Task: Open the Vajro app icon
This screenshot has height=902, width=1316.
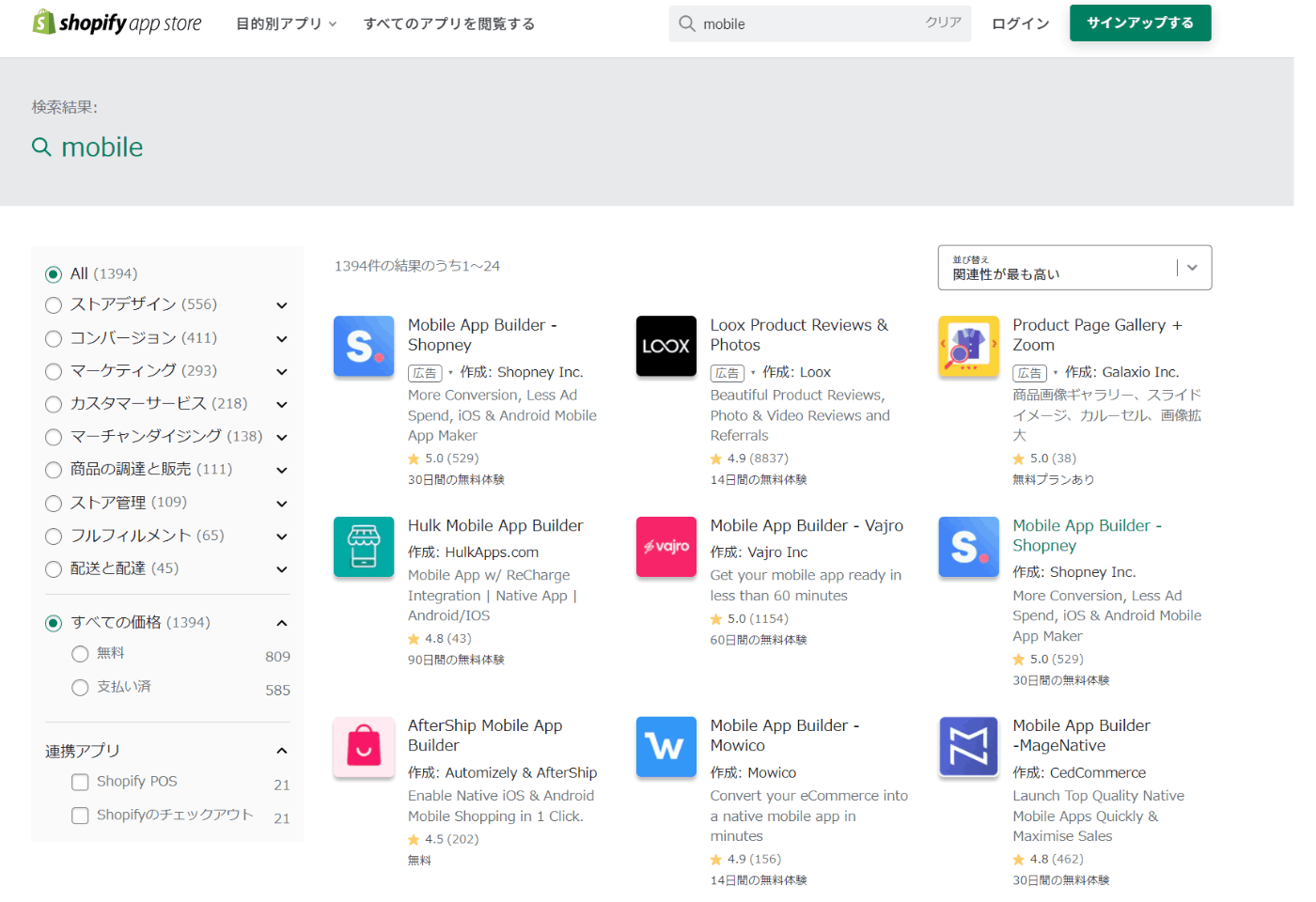Action: tap(666, 547)
